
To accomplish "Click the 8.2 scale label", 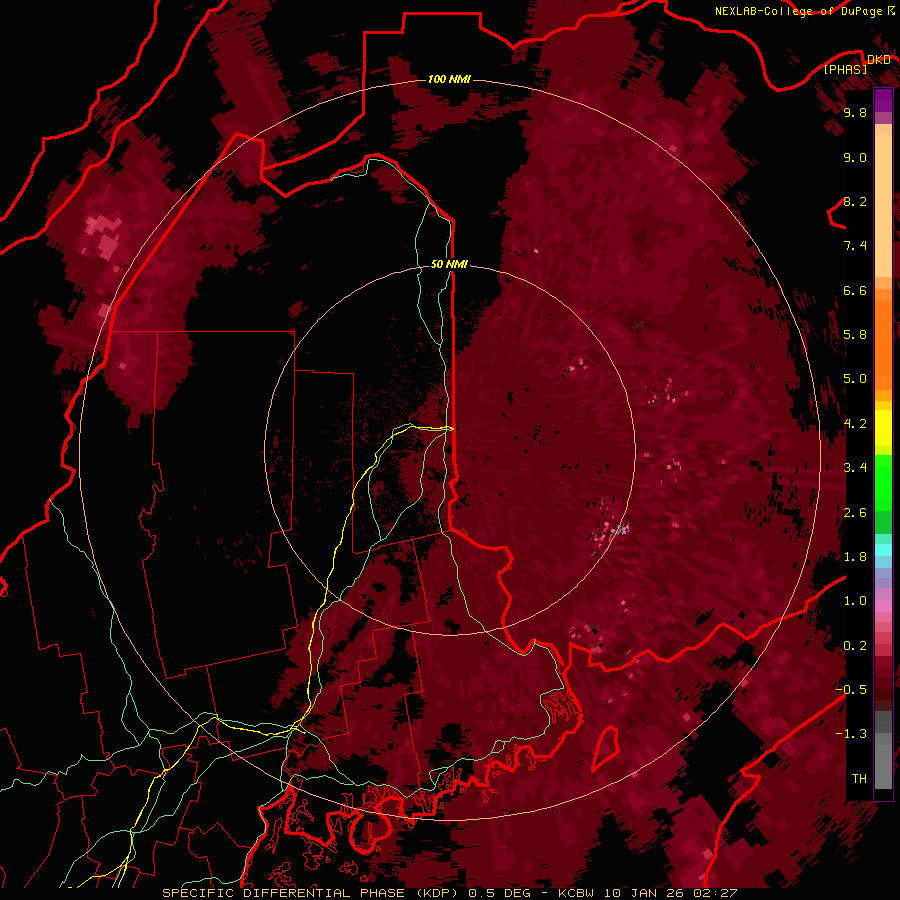I will tap(855, 201).
